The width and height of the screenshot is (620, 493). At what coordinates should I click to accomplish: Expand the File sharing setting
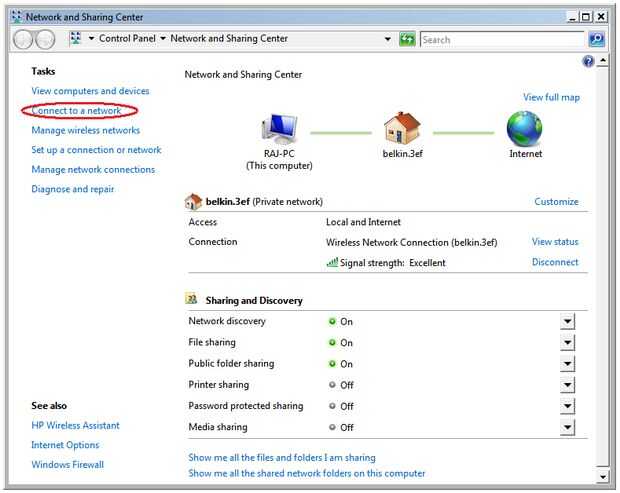(567, 342)
